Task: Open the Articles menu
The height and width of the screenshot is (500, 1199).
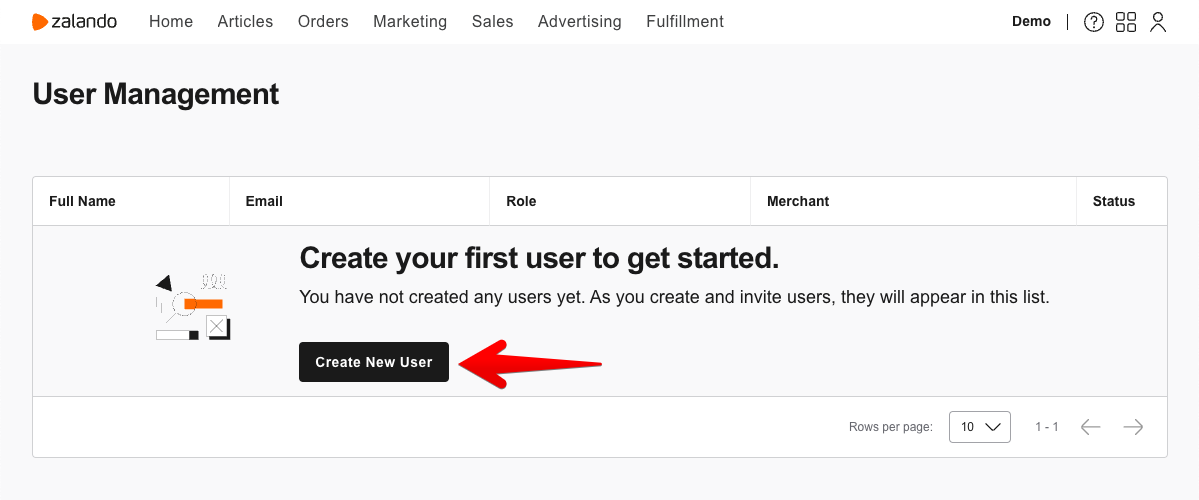Action: pyautogui.click(x=245, y=21)
